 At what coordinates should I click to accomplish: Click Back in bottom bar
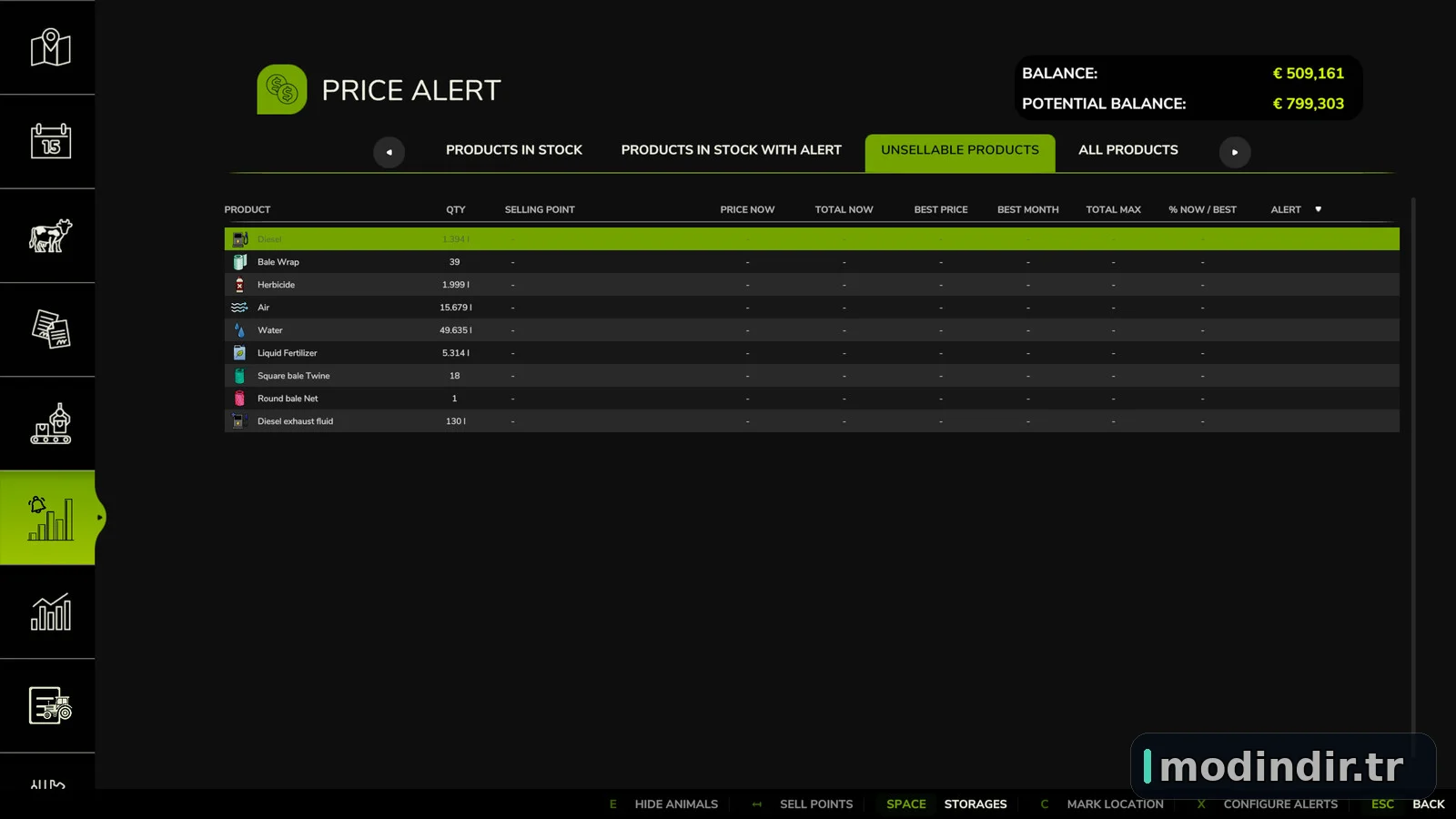(x=1429, y=804)
